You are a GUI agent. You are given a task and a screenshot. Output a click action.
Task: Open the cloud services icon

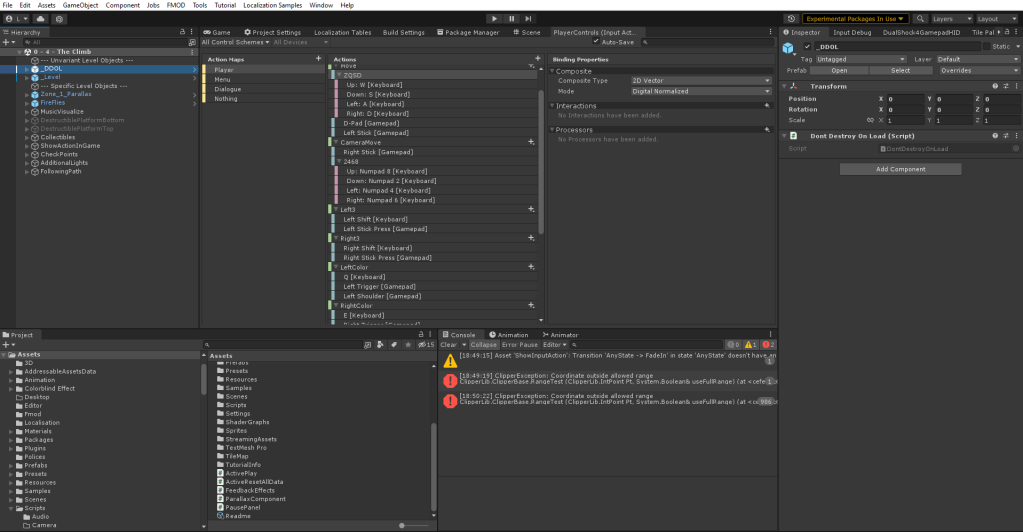tap(40, 18)
